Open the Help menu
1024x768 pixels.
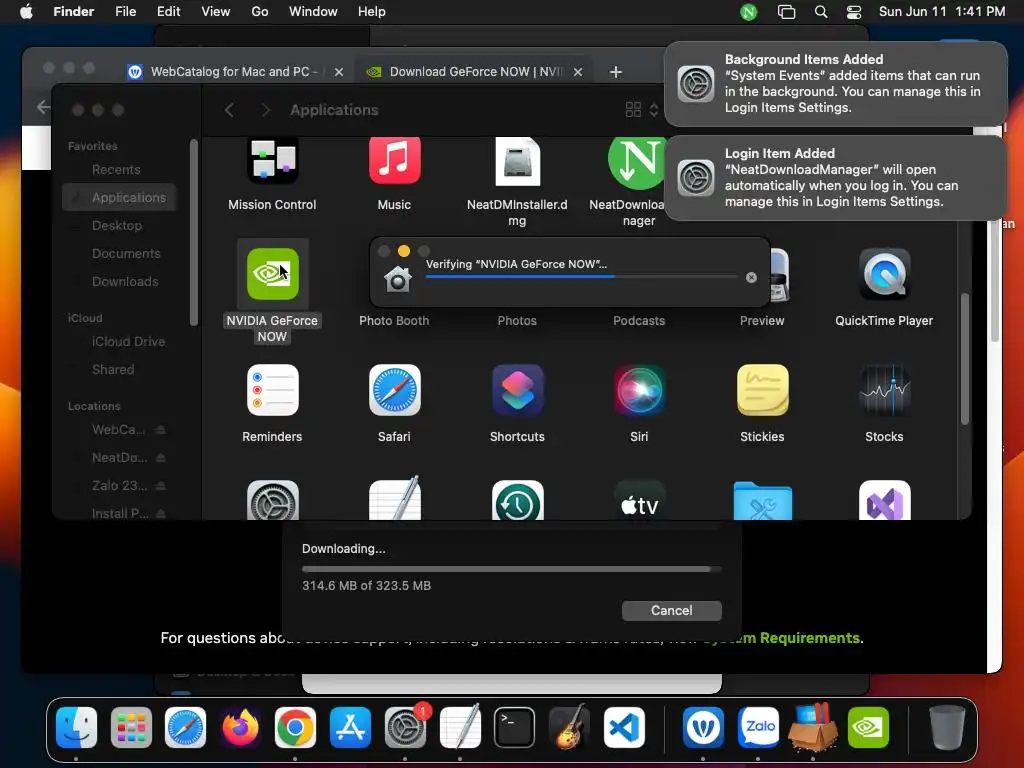pyautogui.click(x=372, y=12)
